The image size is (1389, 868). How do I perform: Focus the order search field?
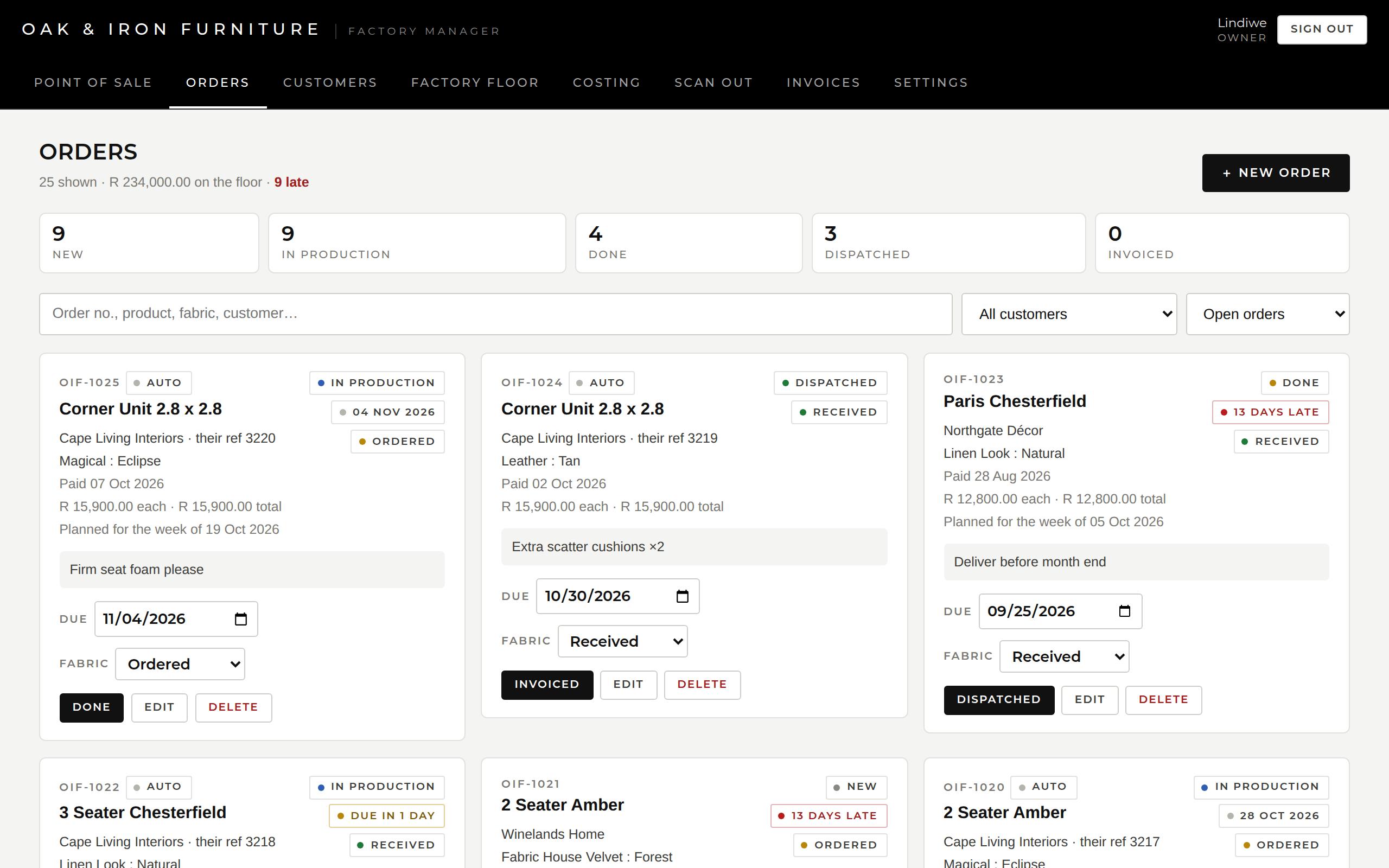(x=496, y=314)
